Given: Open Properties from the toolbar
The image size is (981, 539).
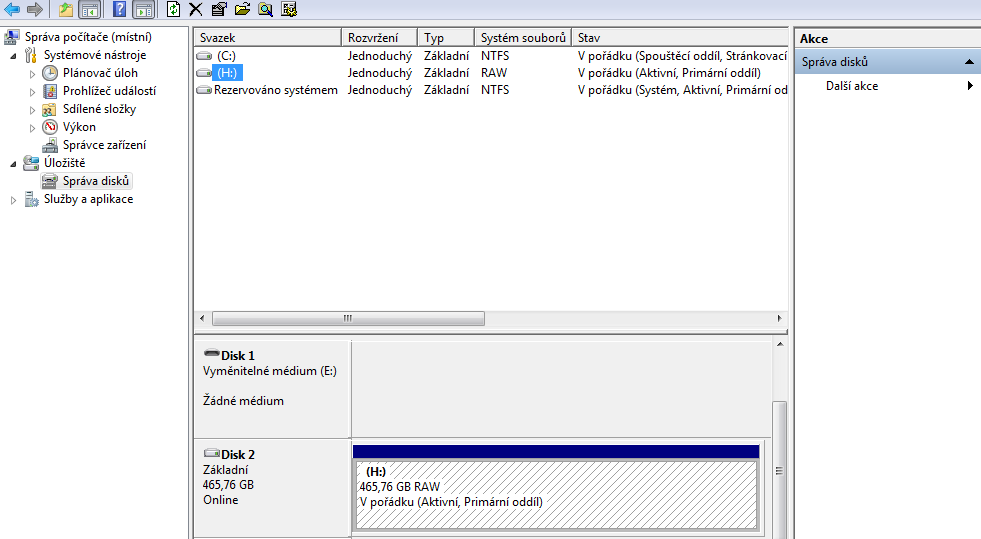Looking at the screenshot, I should [x=219, y=9].
